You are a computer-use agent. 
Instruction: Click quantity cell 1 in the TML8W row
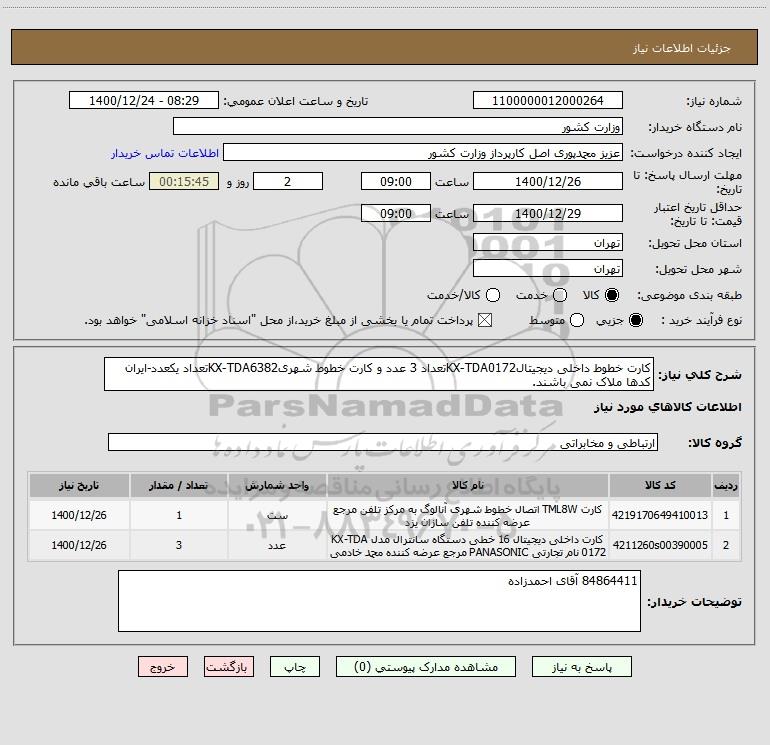(x=179, y=516)
